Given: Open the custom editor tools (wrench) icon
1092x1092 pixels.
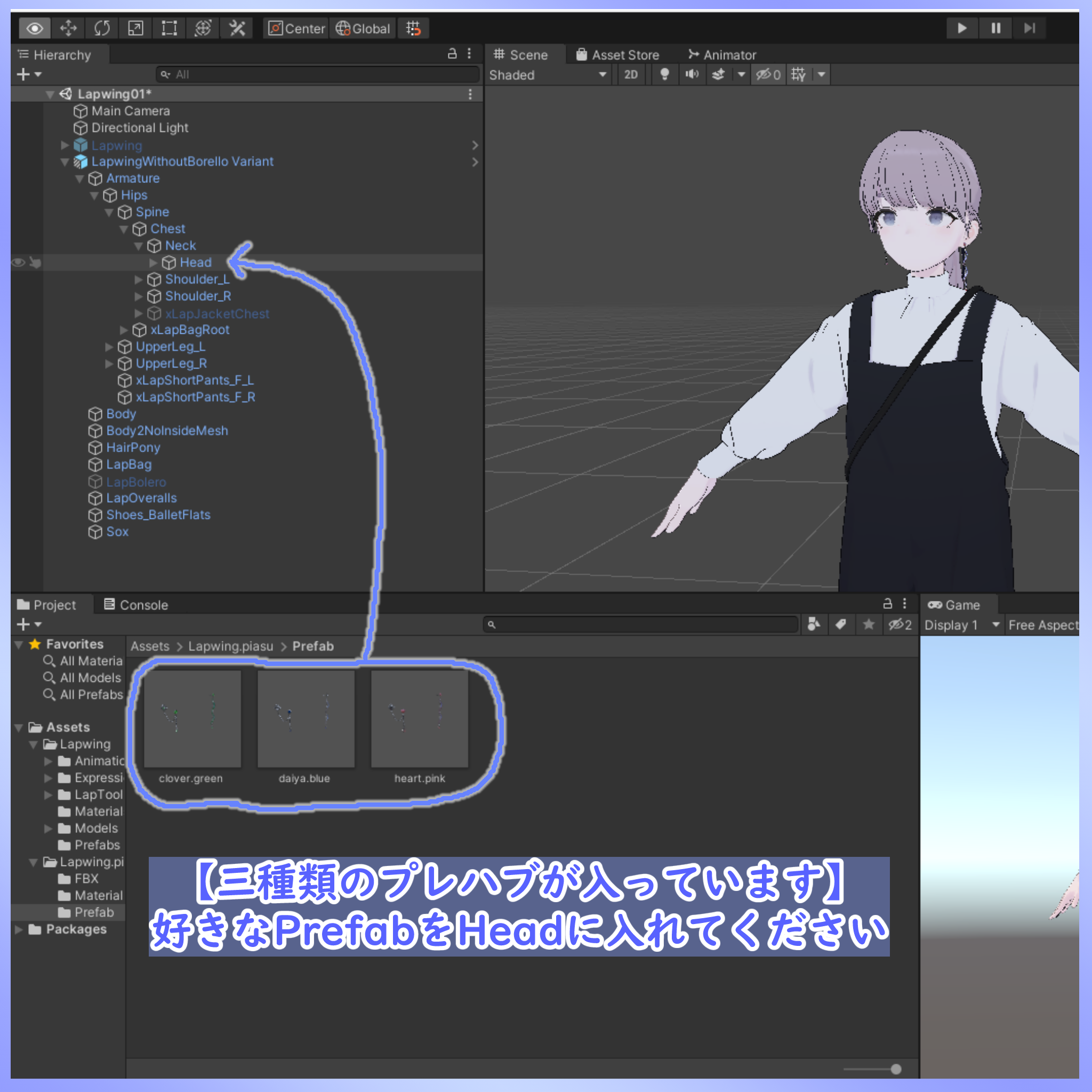Looking at the screenshot, I should click(236, 28).
